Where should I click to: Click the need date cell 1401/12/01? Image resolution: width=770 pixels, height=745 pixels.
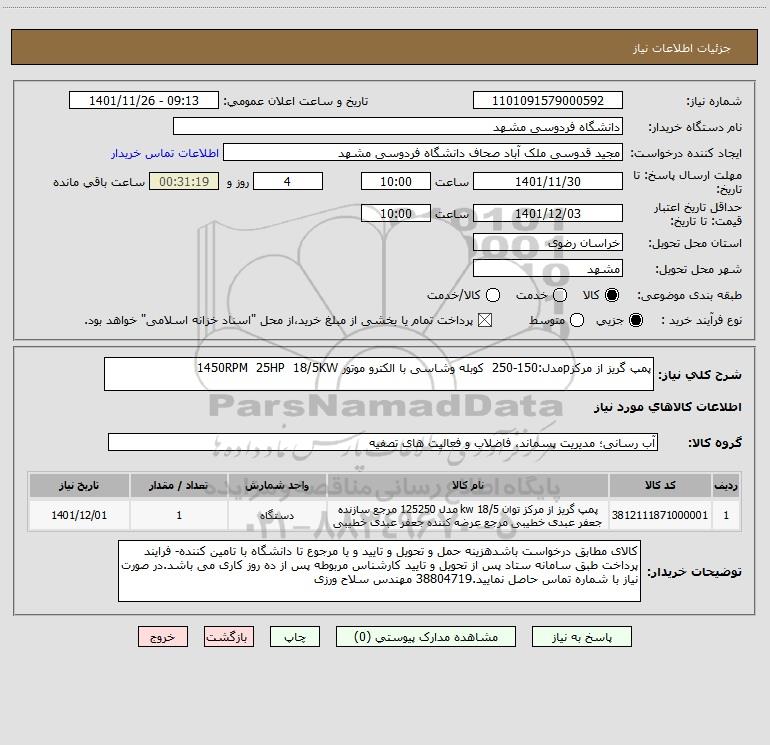[79, 515]
